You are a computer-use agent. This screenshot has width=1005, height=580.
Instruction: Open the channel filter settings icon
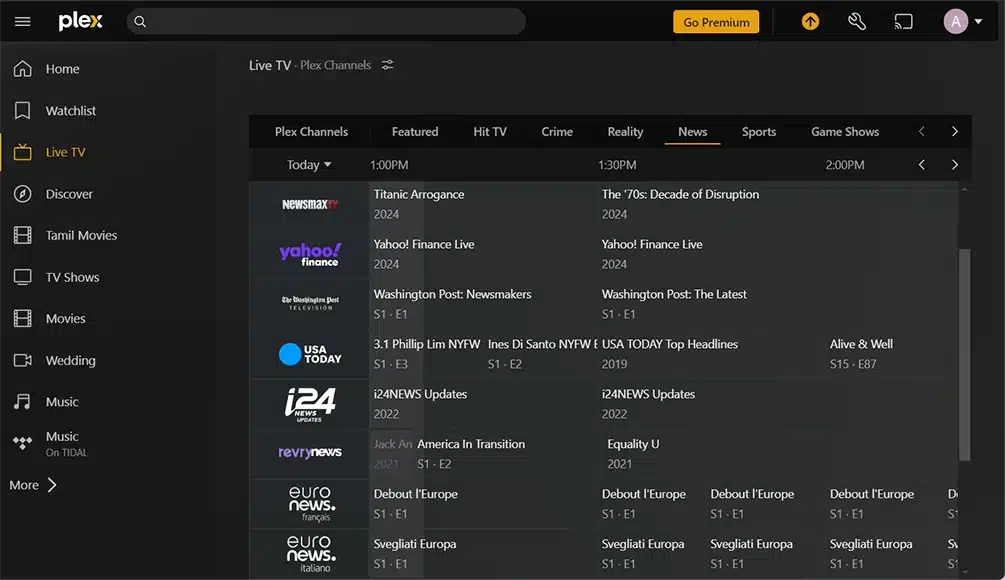(x=388, y=65)
